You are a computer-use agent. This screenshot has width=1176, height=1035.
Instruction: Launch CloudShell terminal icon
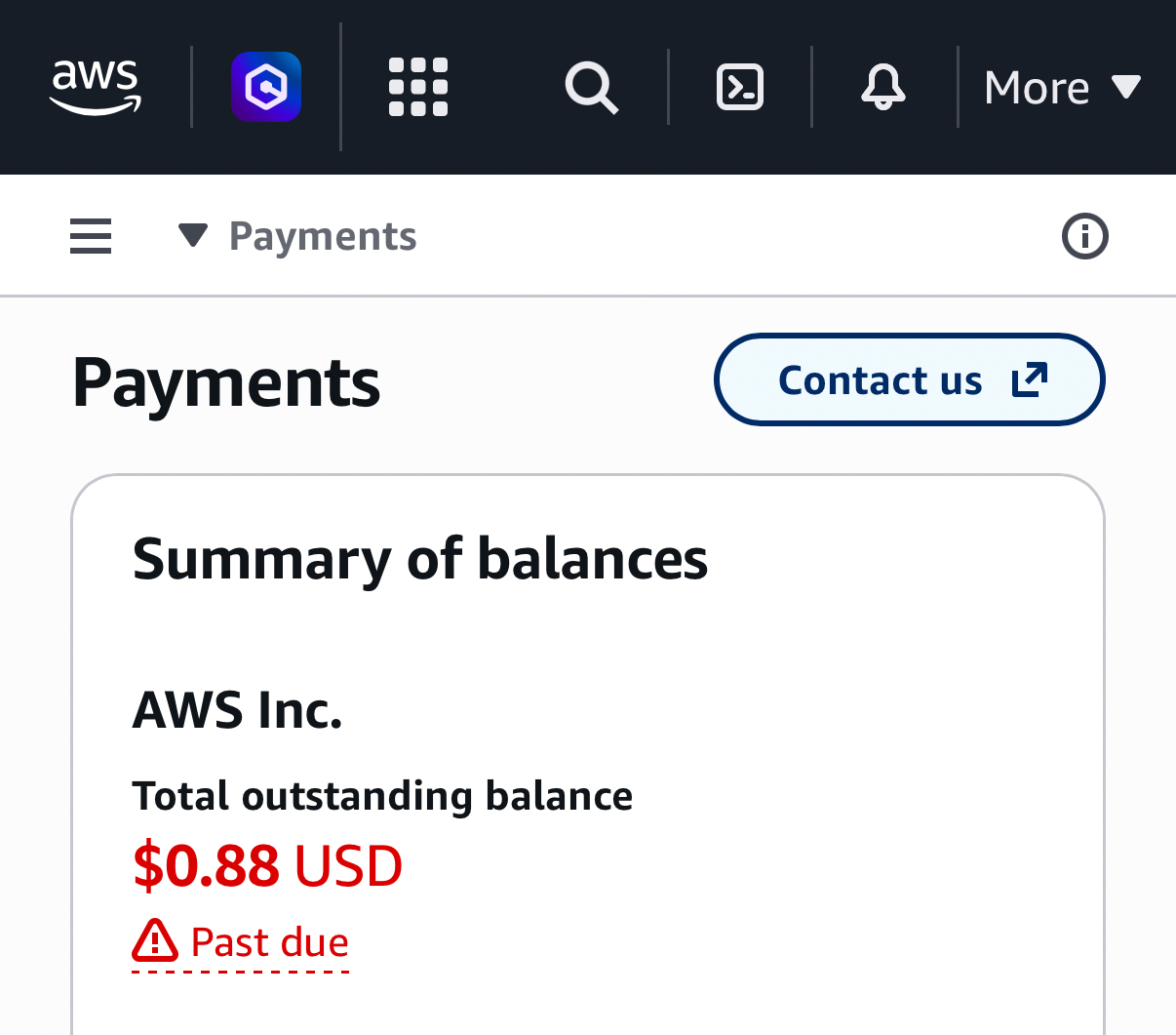coord(740,87)
